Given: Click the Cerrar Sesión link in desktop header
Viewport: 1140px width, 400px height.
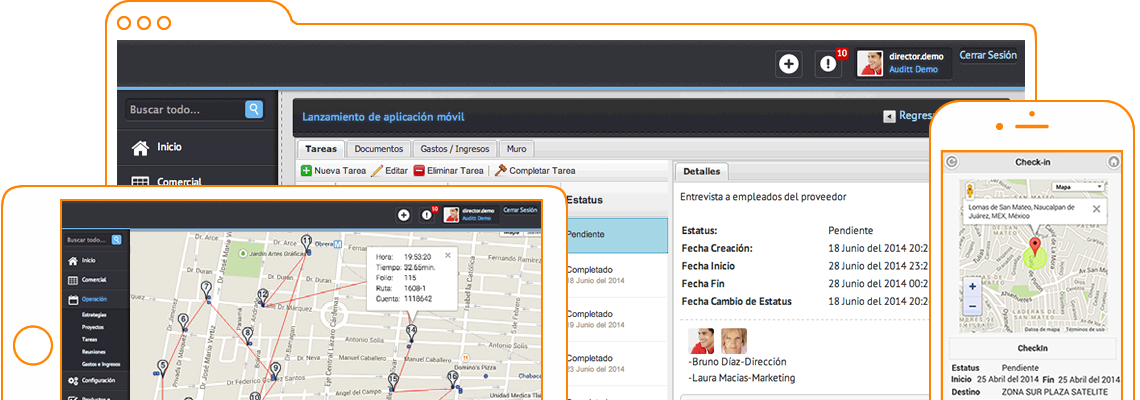Looking at the screenshot, I should [x=987, y=56].
